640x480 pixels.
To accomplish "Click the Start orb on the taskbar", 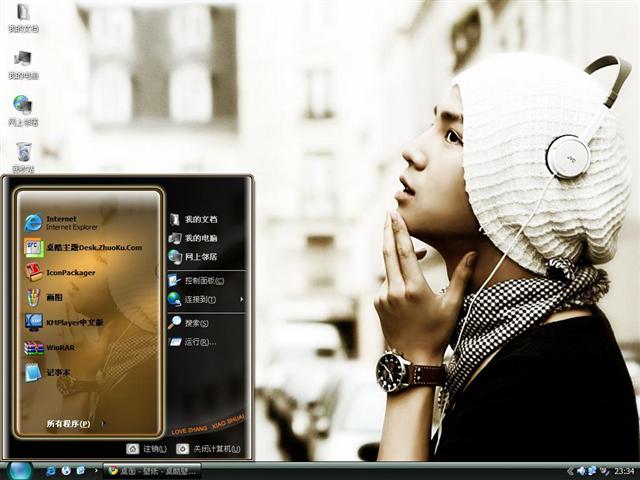I will 19,471.
